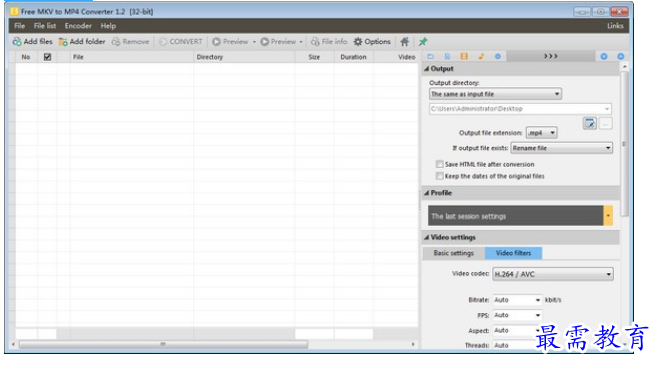Switch to the Video filters tab
The width and height of the screenshot is (657, 369).
[513, 253]
